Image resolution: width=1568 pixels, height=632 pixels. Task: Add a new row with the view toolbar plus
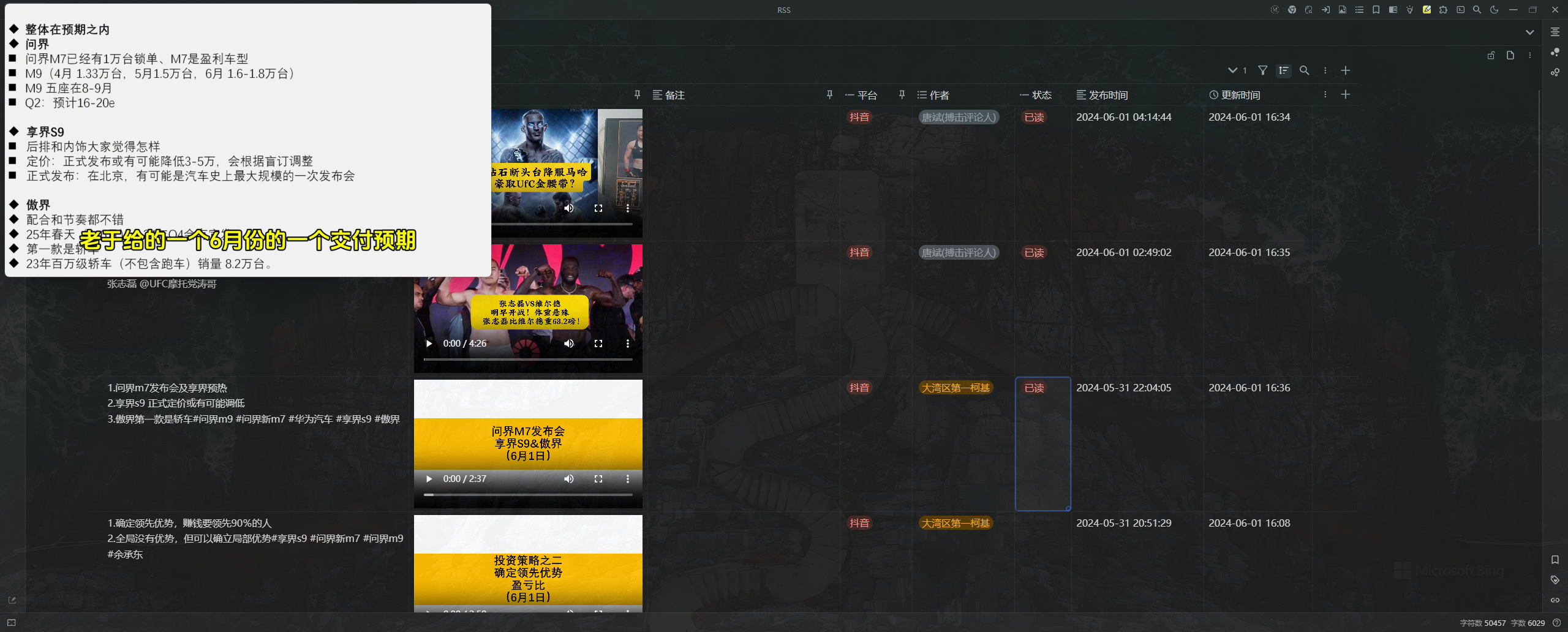(1346, 70)
